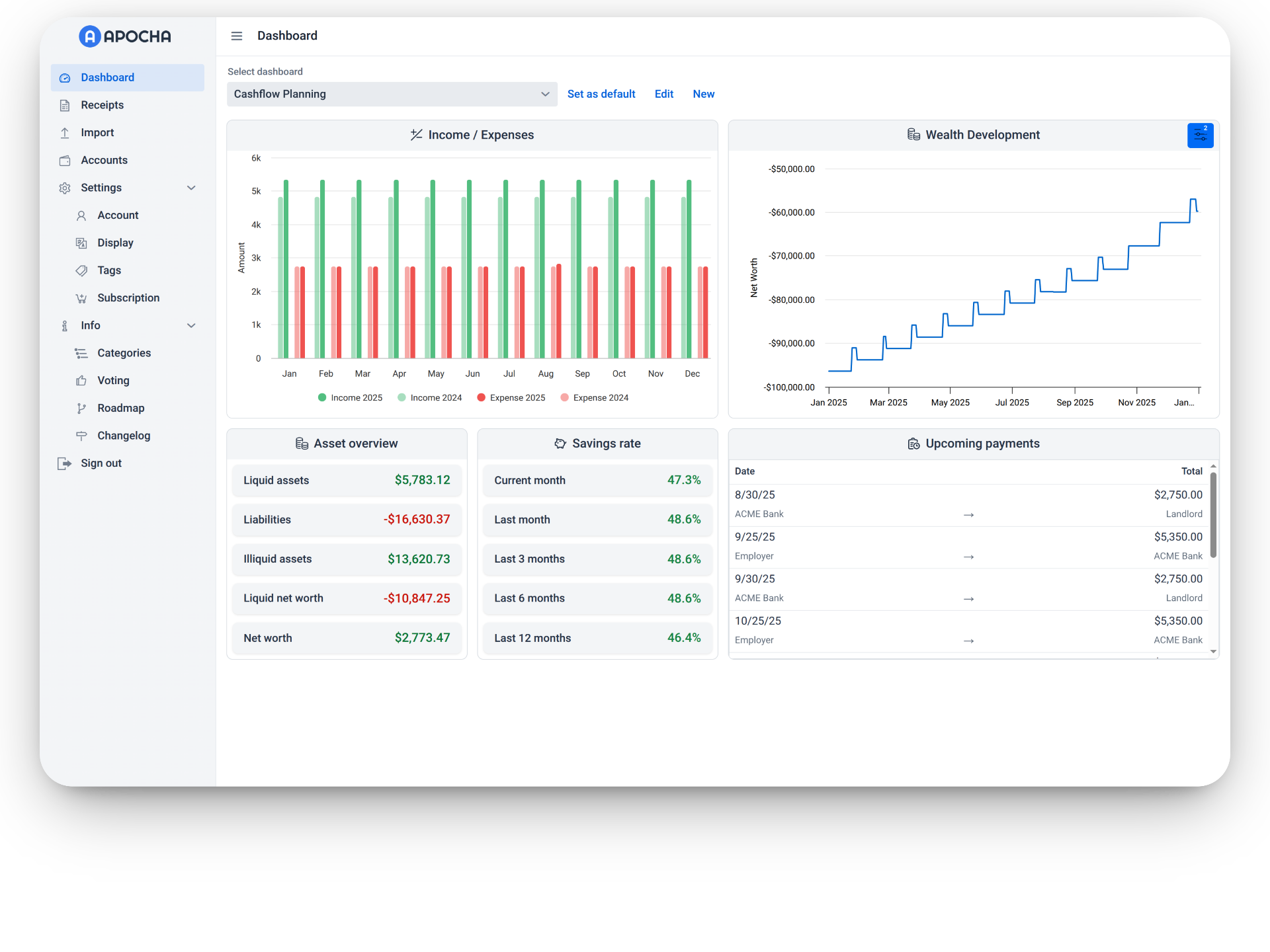Open Accounts in the sidebar
This screenshot has width=1270, height=952.
click(104, 160)
